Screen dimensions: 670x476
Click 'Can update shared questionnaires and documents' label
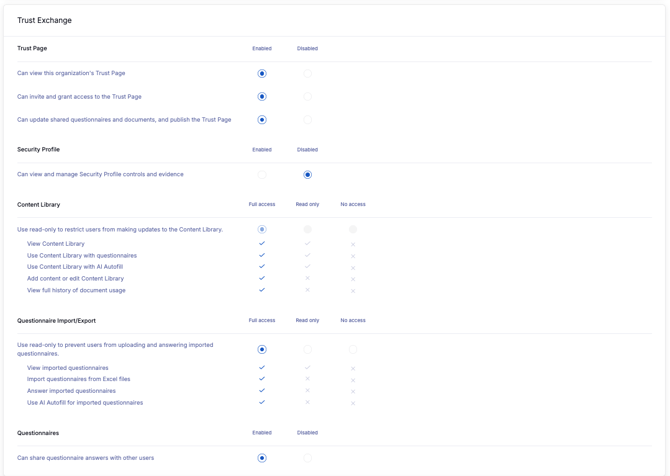124,120
